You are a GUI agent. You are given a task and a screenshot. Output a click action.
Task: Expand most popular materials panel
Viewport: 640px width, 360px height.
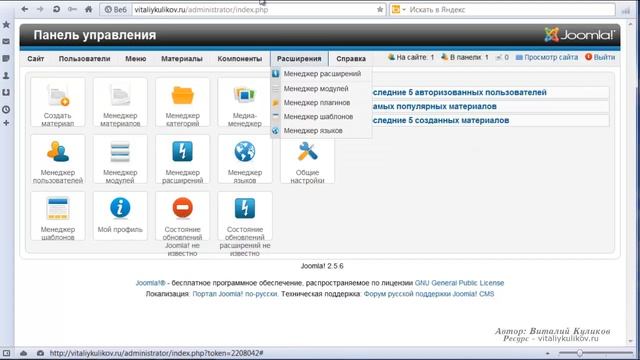click(490, 106)
